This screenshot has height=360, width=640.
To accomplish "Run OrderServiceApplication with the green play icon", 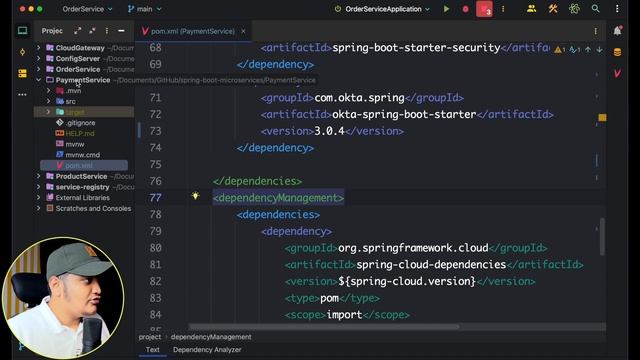I will (446, 9).
